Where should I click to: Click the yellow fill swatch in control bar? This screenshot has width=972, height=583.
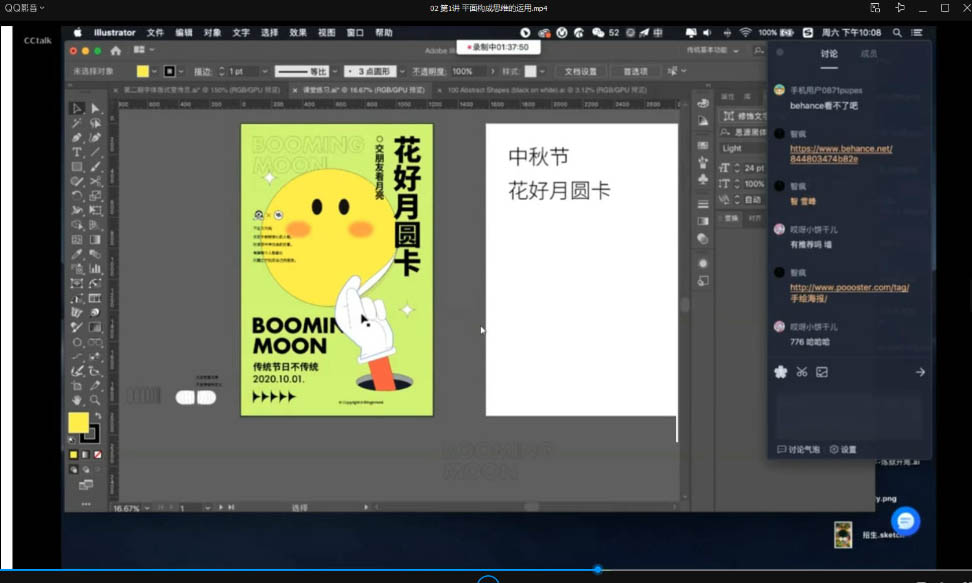(x=143, y=71)
